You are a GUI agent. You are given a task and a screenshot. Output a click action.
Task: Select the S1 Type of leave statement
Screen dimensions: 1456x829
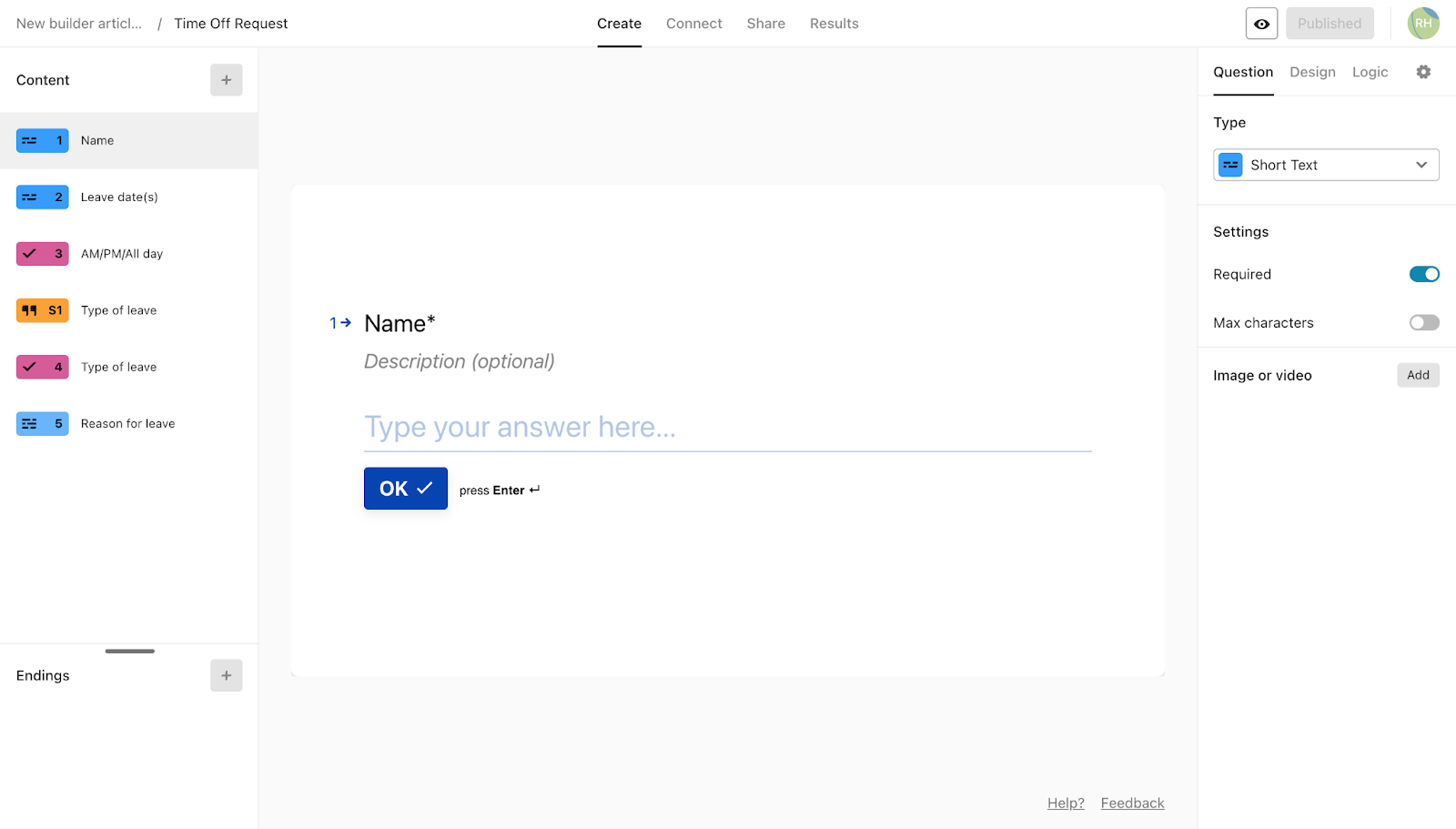(x=128, y=310)
